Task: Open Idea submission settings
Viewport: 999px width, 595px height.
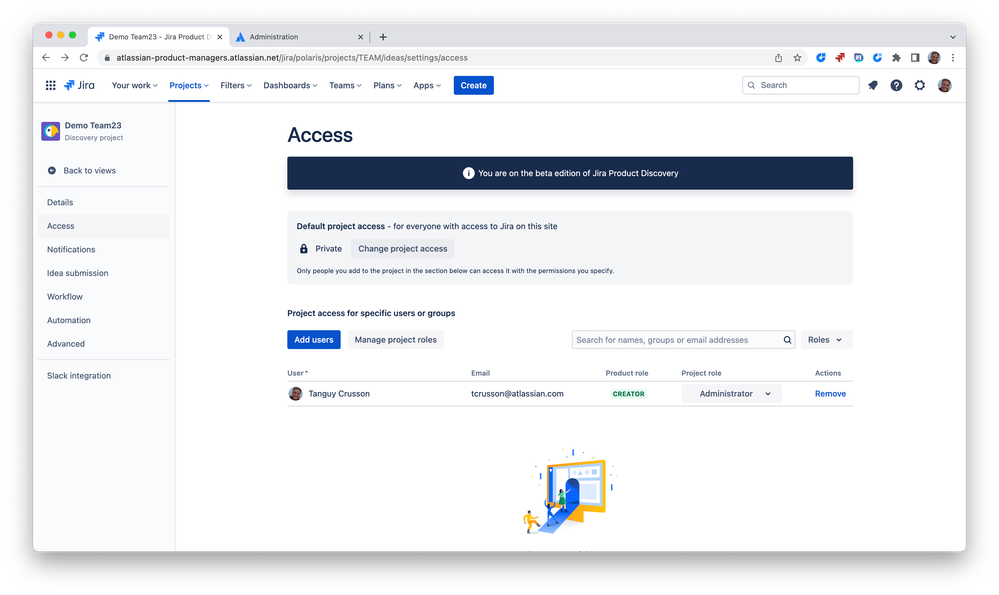Action: 104,273
